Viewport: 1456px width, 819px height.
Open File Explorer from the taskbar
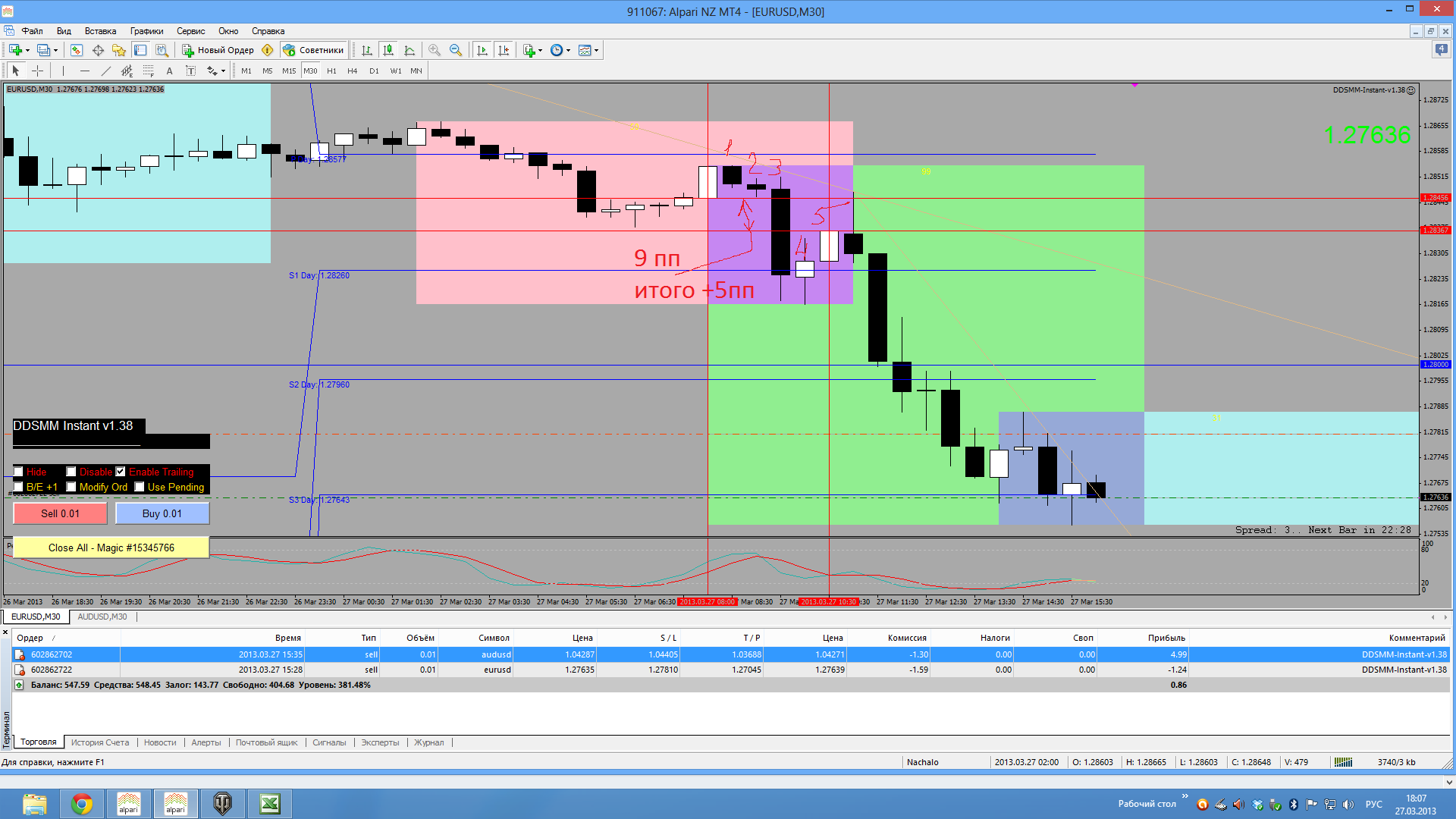(34, 804)
